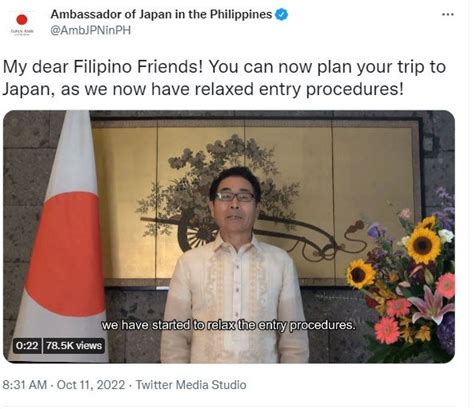Click the red circle of the flag

[65, 254]
